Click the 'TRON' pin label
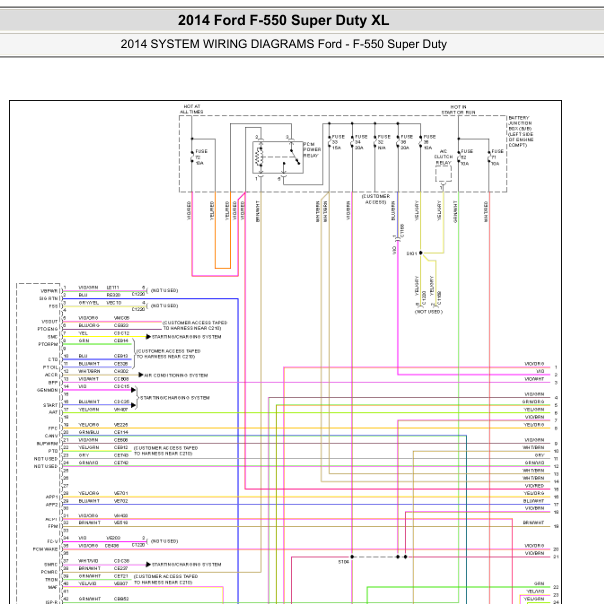604x604 pixels. tap(52, 580)
